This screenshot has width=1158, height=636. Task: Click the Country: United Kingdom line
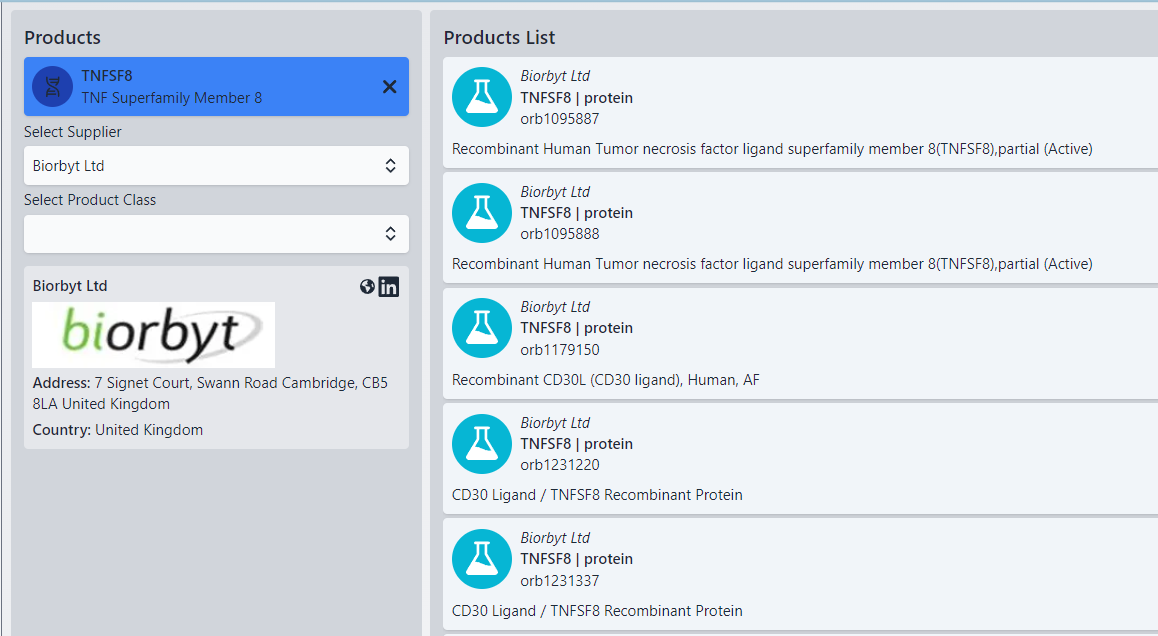pos(117,430)
